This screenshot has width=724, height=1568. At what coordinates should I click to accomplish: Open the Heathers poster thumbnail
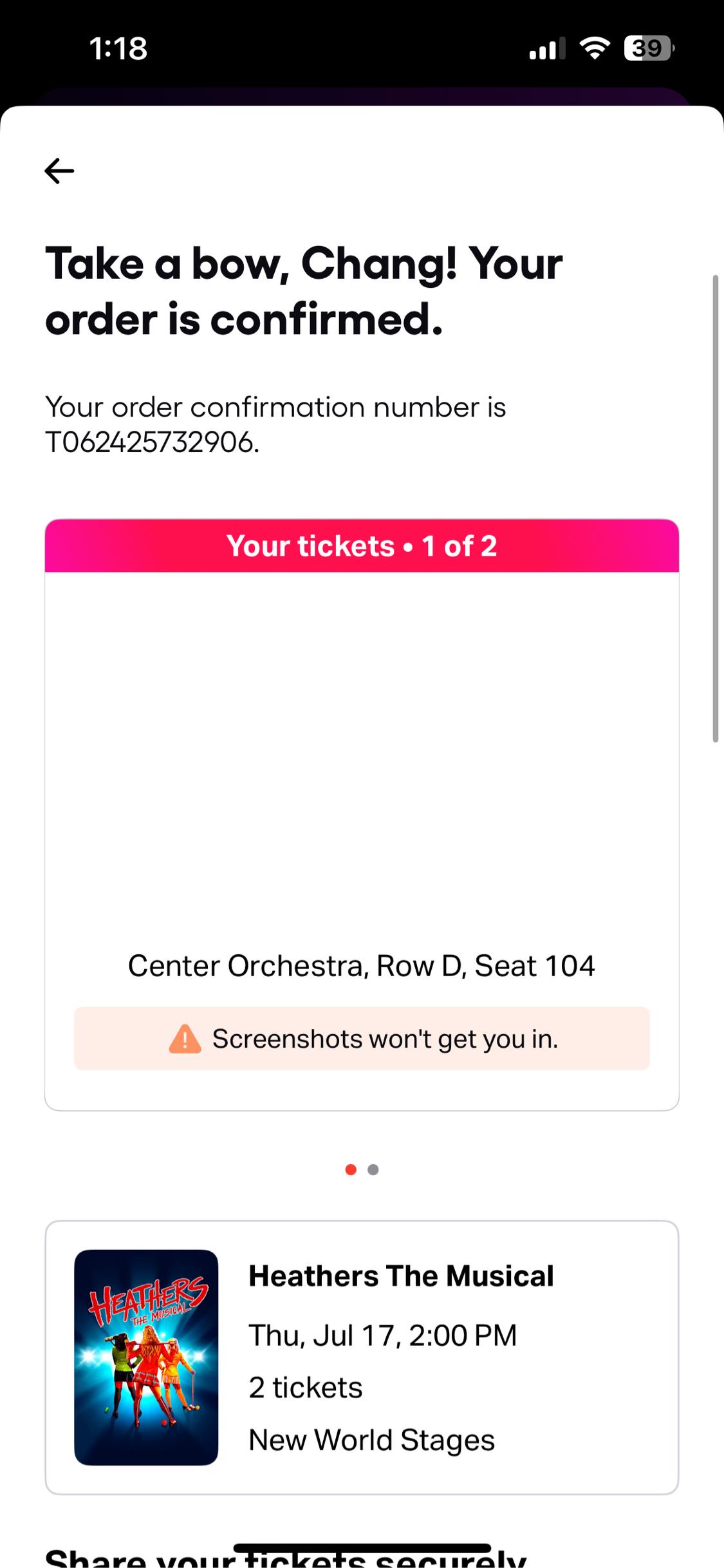tap(146, 1357)
